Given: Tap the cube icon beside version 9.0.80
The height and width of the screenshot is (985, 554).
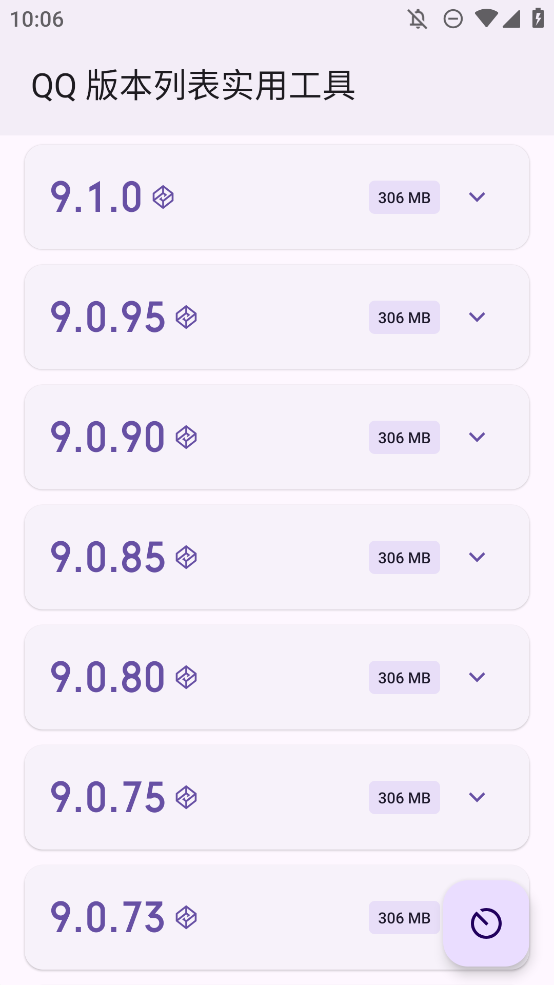Looking at the screenshot, I should [x=186, y=677].
